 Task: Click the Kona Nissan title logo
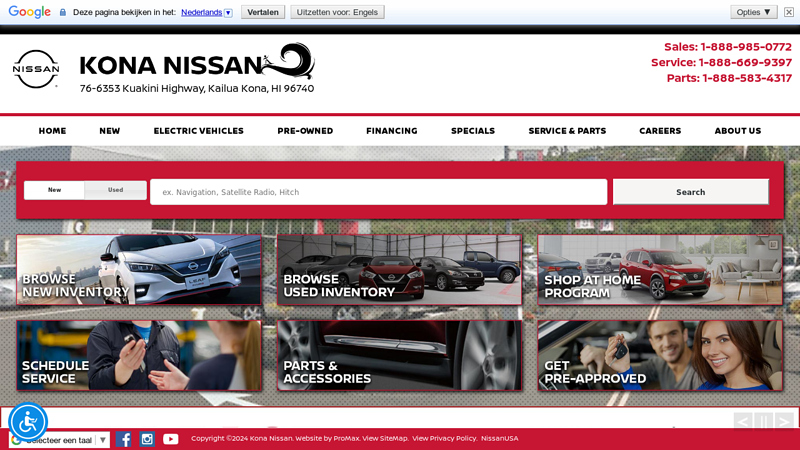197,61
